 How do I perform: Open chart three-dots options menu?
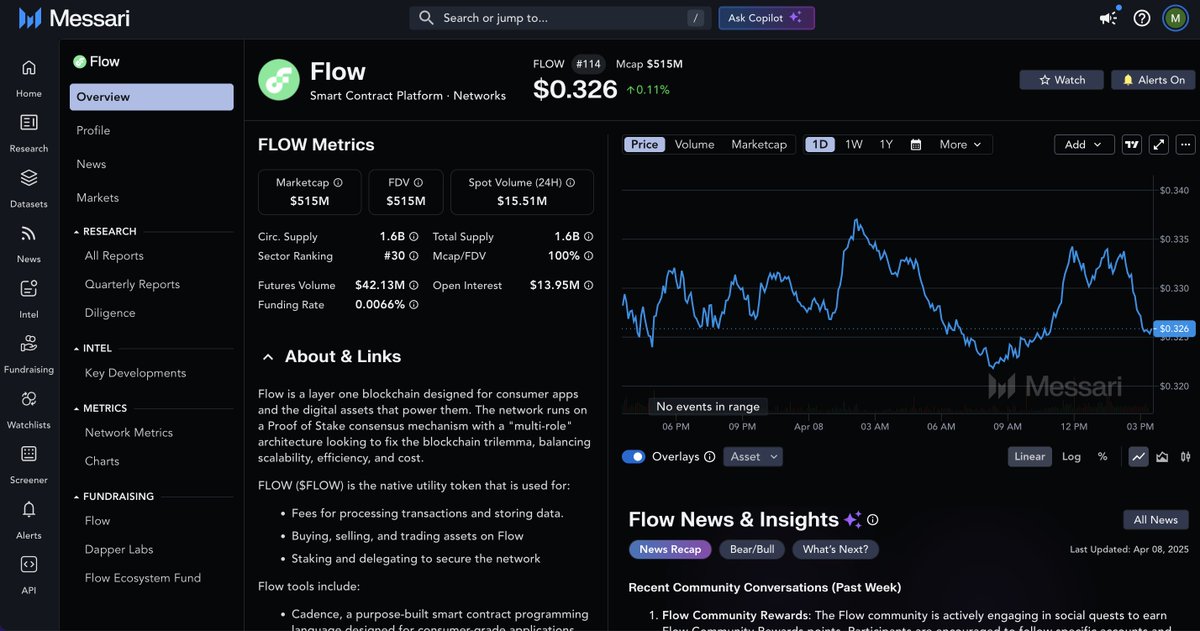point(1186,145)
